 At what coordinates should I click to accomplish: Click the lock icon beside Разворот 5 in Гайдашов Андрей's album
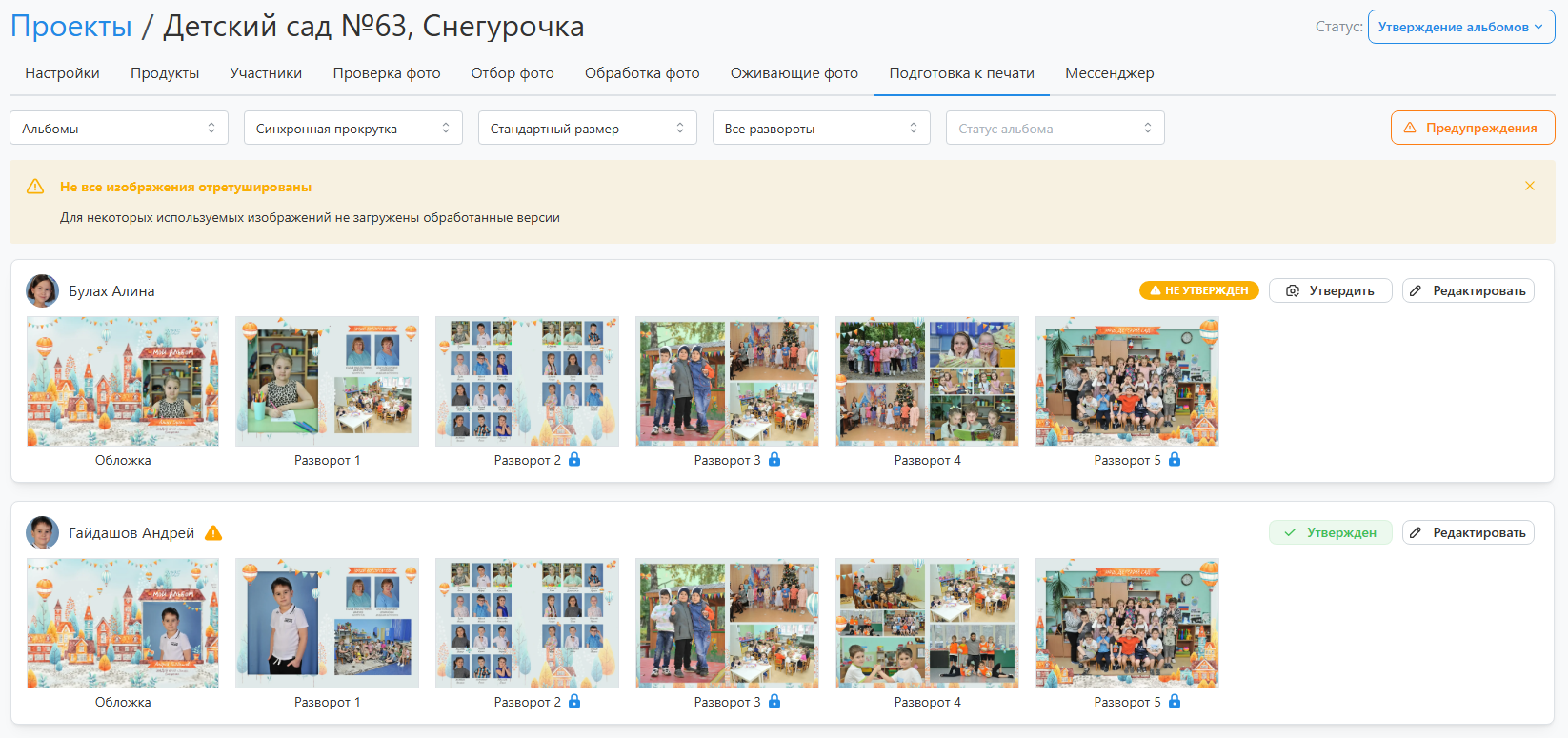pos(1175,702)
